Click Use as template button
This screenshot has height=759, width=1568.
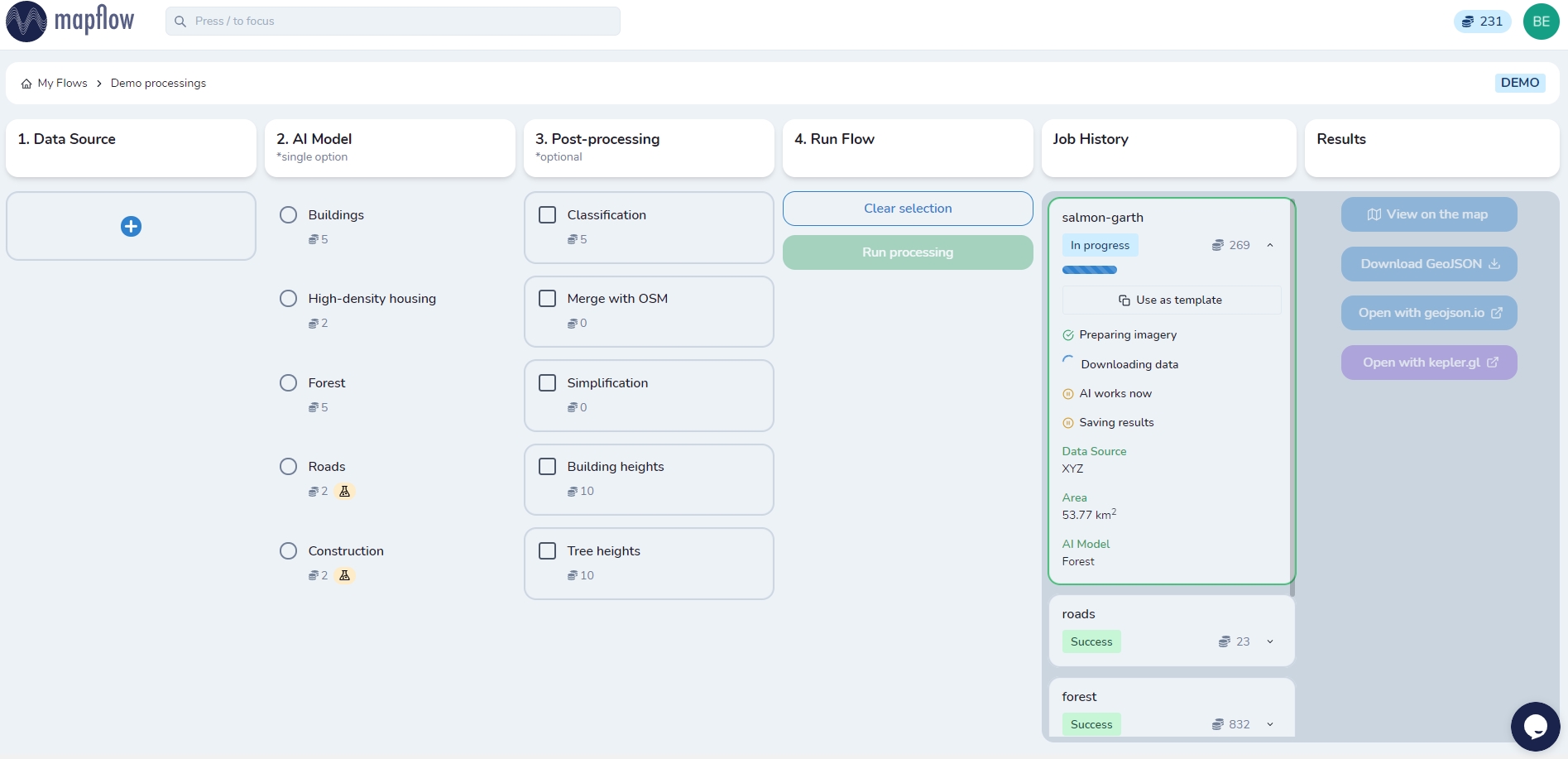[x=1171, y=300]
